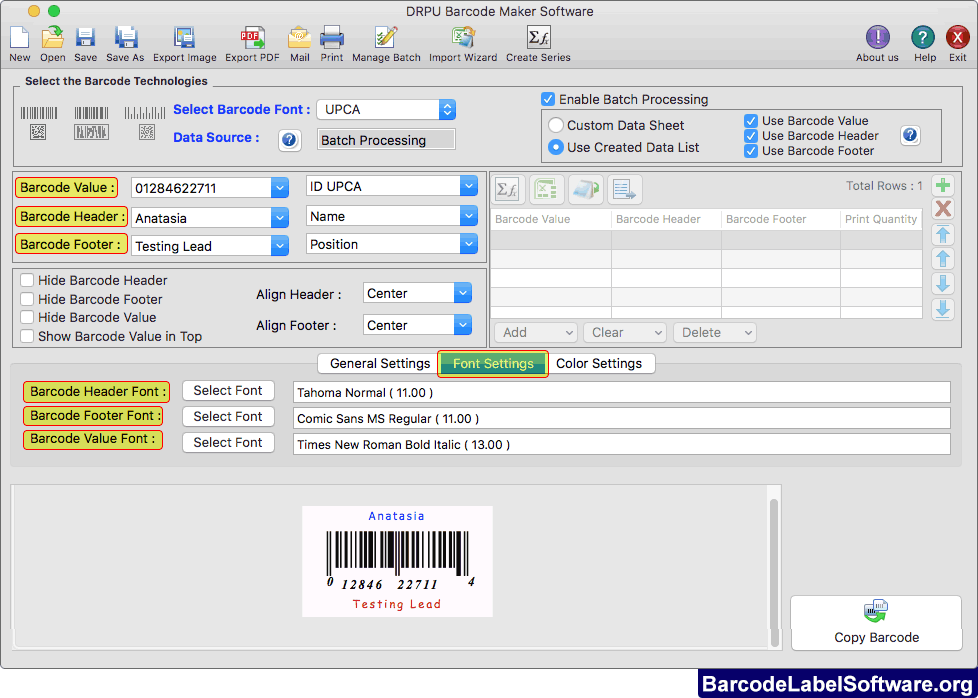Open the Add dropdown below table
This screenshot has height=698, width=978.
[535, 332]
